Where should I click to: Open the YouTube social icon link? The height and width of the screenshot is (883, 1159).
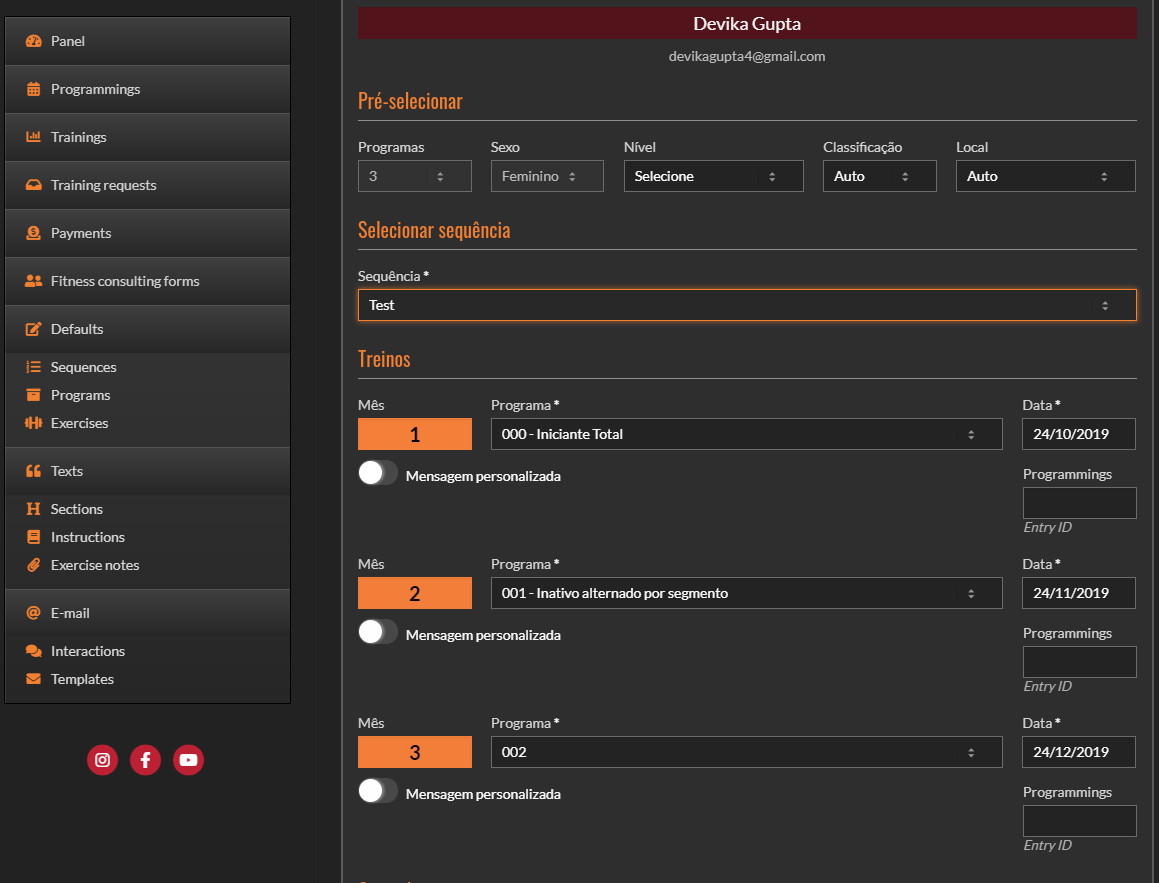click(188, 760)
